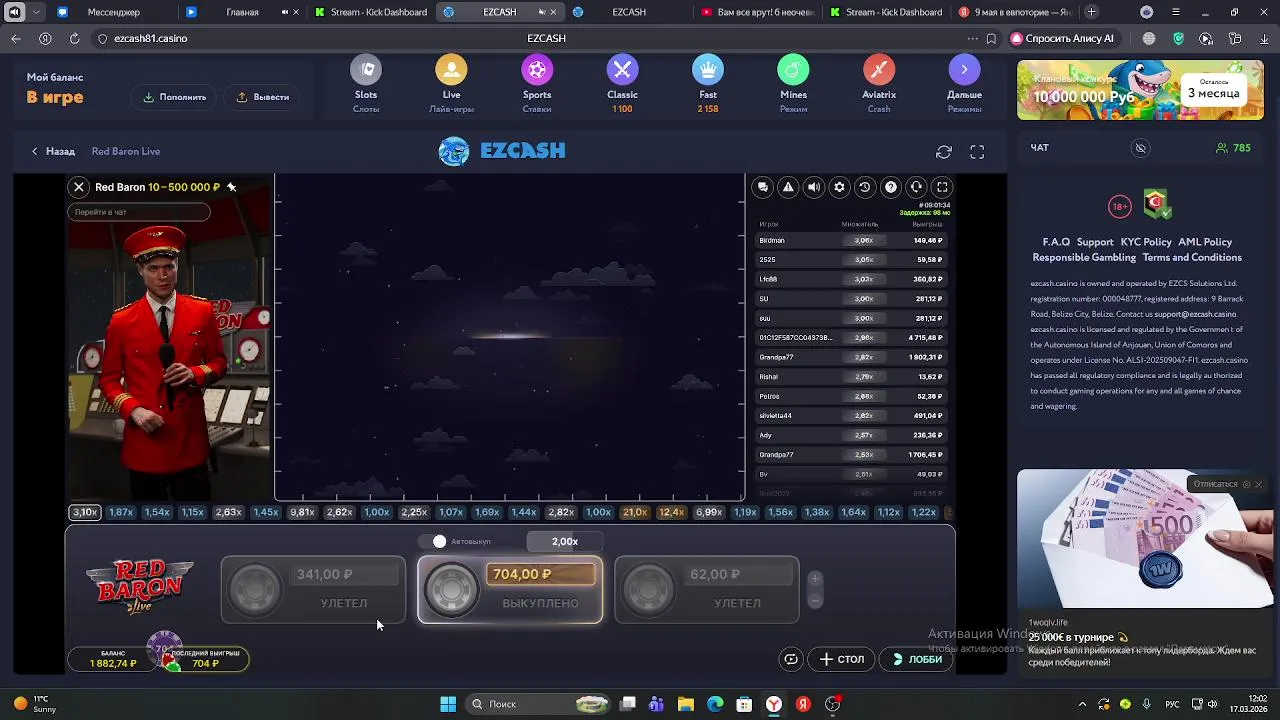The height and width of the screenshot is (720, 1280).
Task: Open the game chat icon
Action: pos(763,187)
